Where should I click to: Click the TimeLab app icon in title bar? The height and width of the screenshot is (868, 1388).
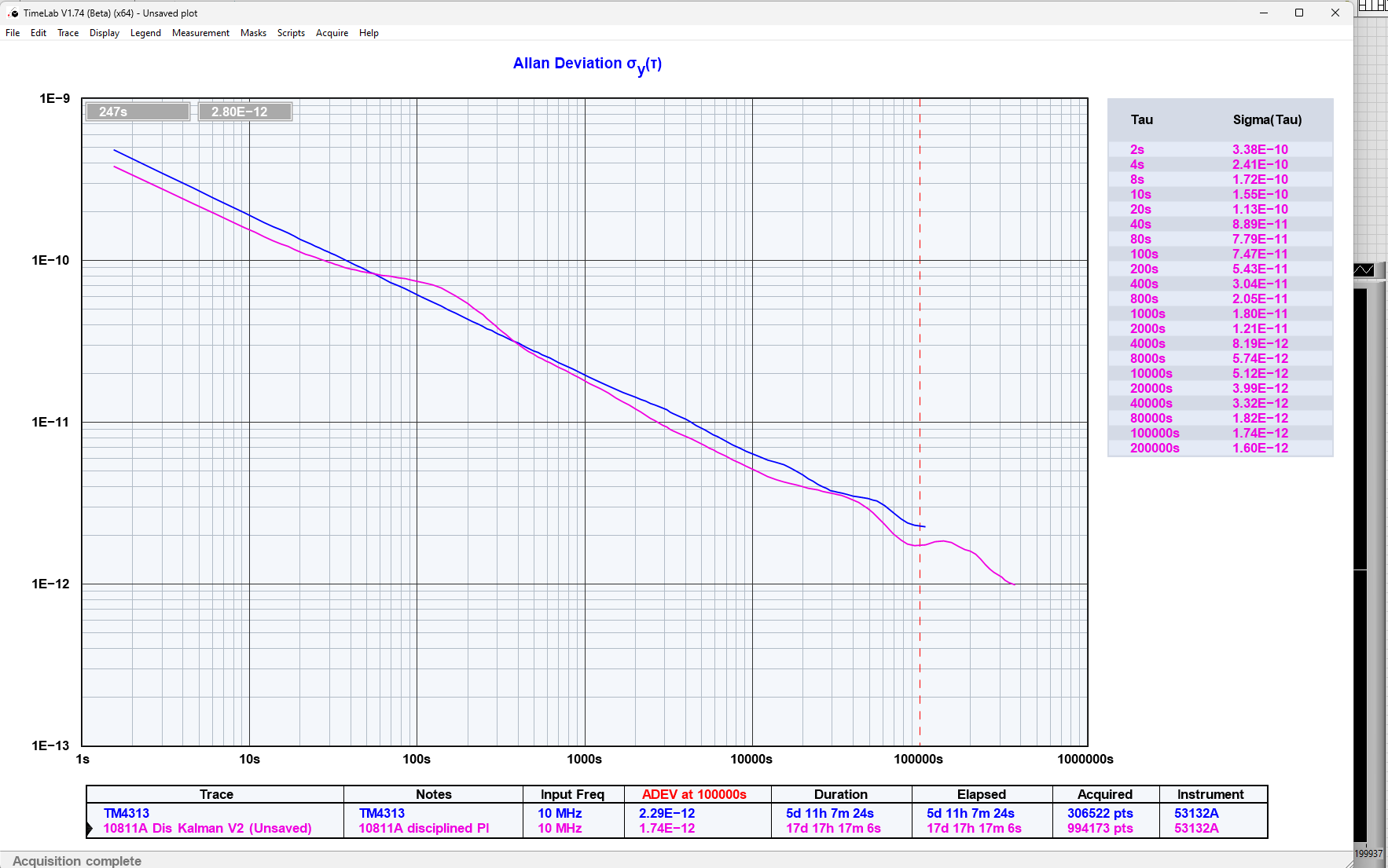13,13
